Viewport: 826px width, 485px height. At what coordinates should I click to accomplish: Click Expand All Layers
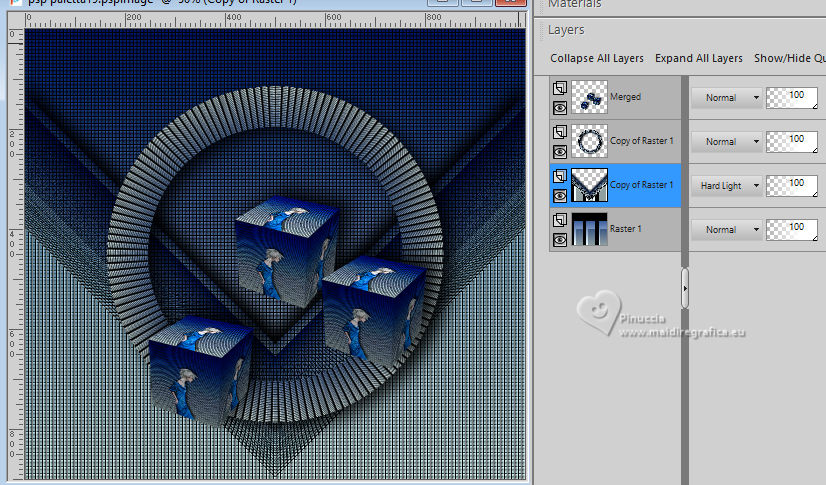pos(699,58)
